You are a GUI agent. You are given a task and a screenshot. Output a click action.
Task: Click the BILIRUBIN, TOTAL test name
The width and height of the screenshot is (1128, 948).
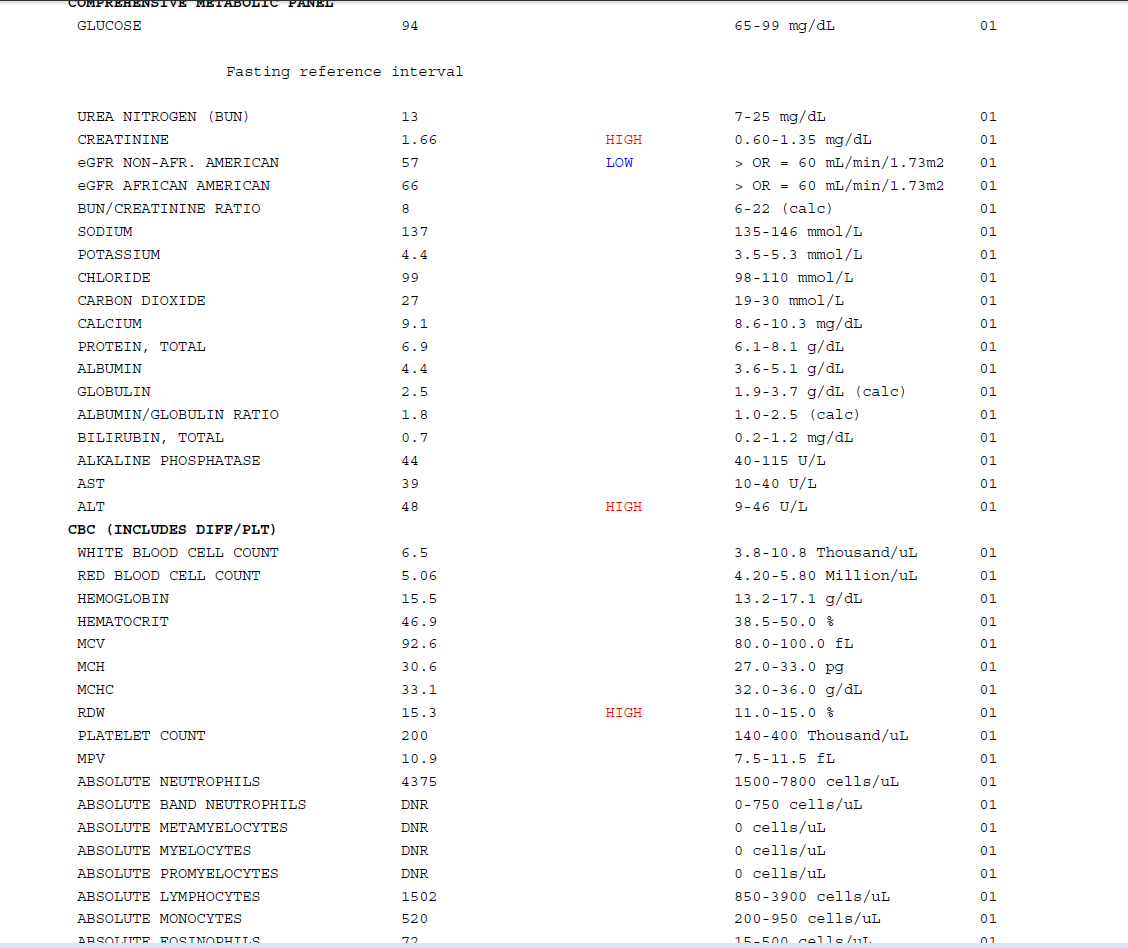pos(150,438)
